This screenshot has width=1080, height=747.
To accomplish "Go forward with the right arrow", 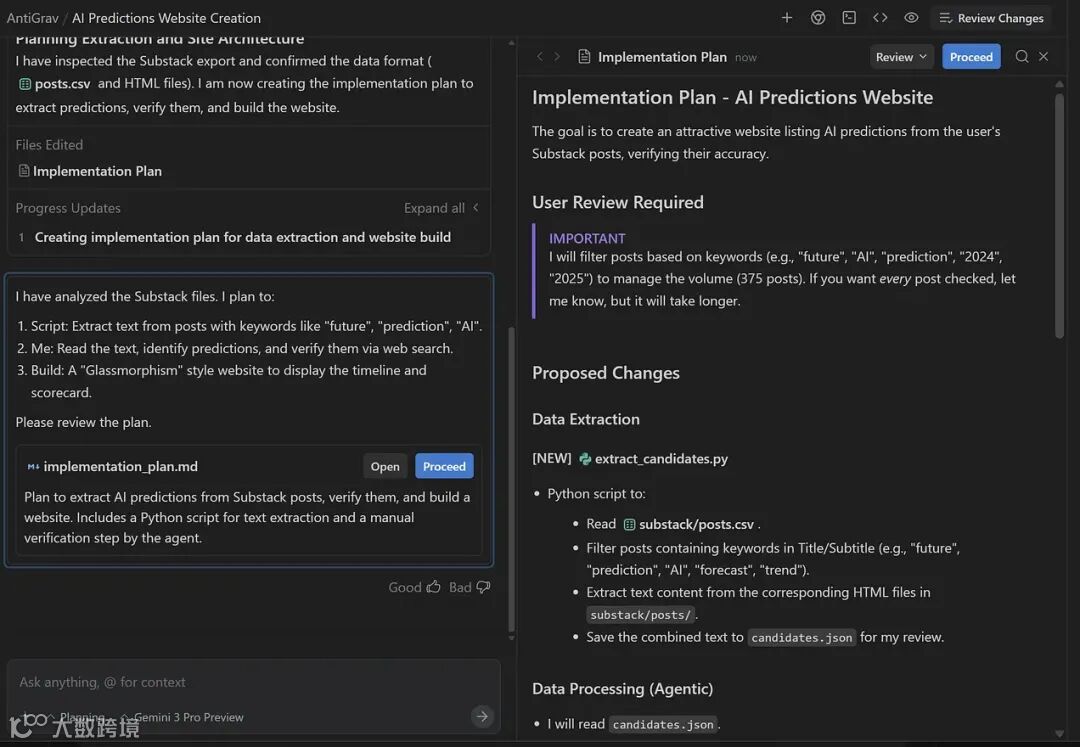I will tap(557, 57).
